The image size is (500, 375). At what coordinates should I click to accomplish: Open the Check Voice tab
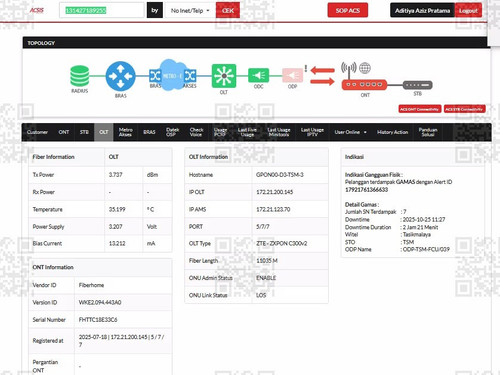tap(196, 132)
